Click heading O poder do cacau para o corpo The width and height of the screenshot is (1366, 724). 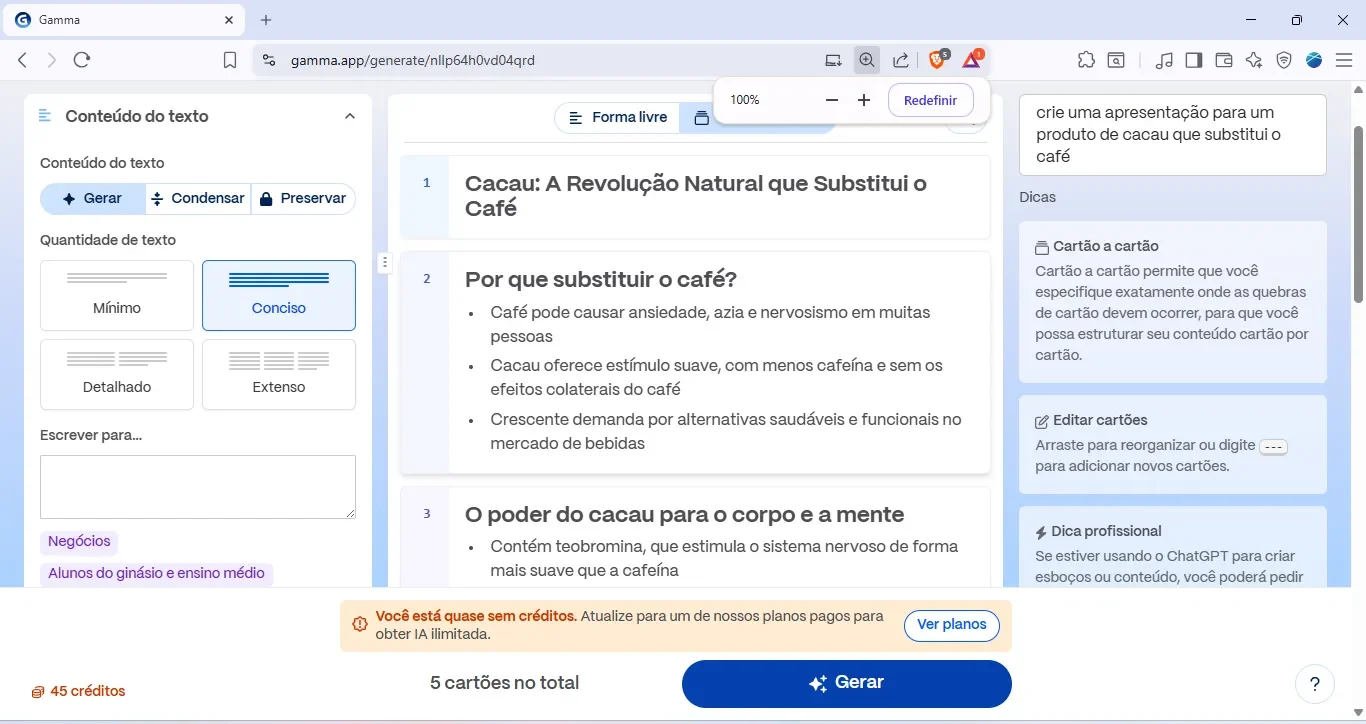(x=685, y=515)
